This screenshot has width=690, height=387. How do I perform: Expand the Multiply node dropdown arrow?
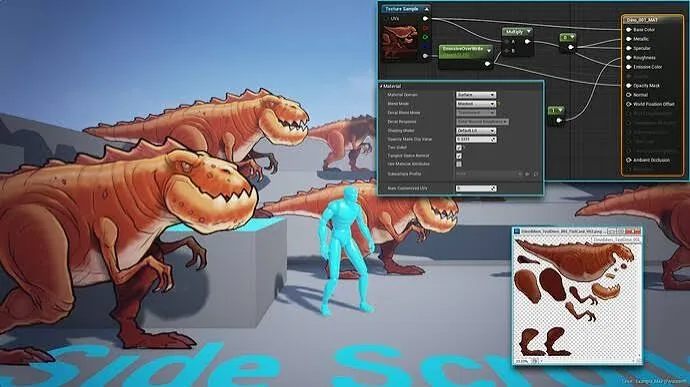(x=529, y=31)
